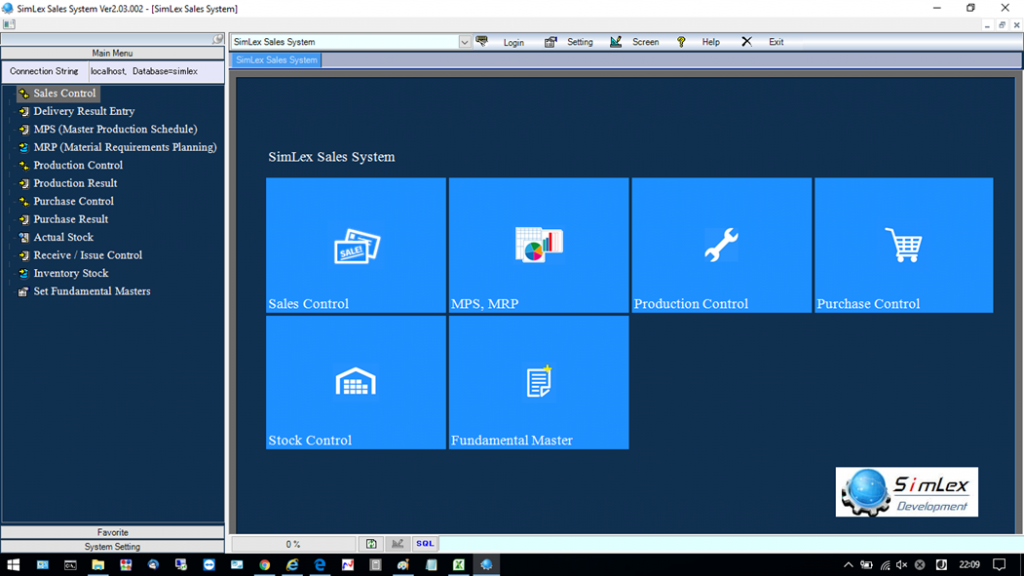Viewport: 1024px width, 576px height.
Task: Open MPS (Master Production Schedule) tree item
Action: 116,129
